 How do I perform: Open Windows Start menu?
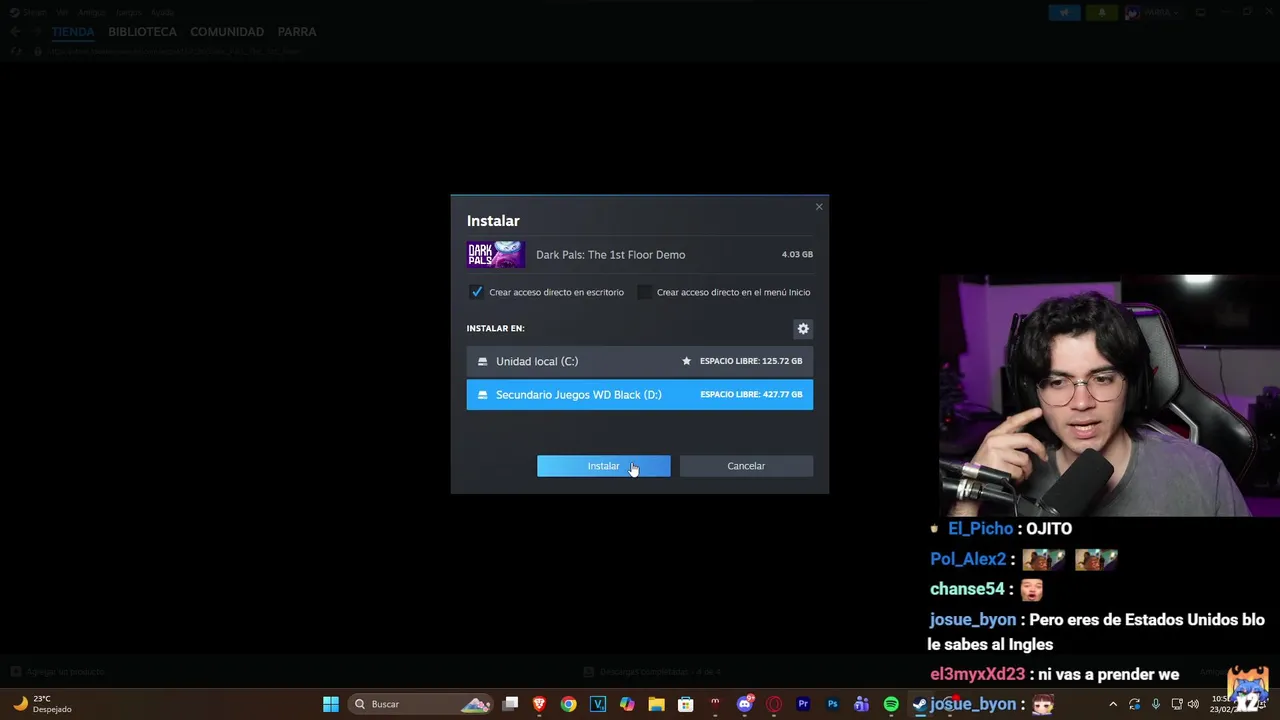tap(331, 704)
